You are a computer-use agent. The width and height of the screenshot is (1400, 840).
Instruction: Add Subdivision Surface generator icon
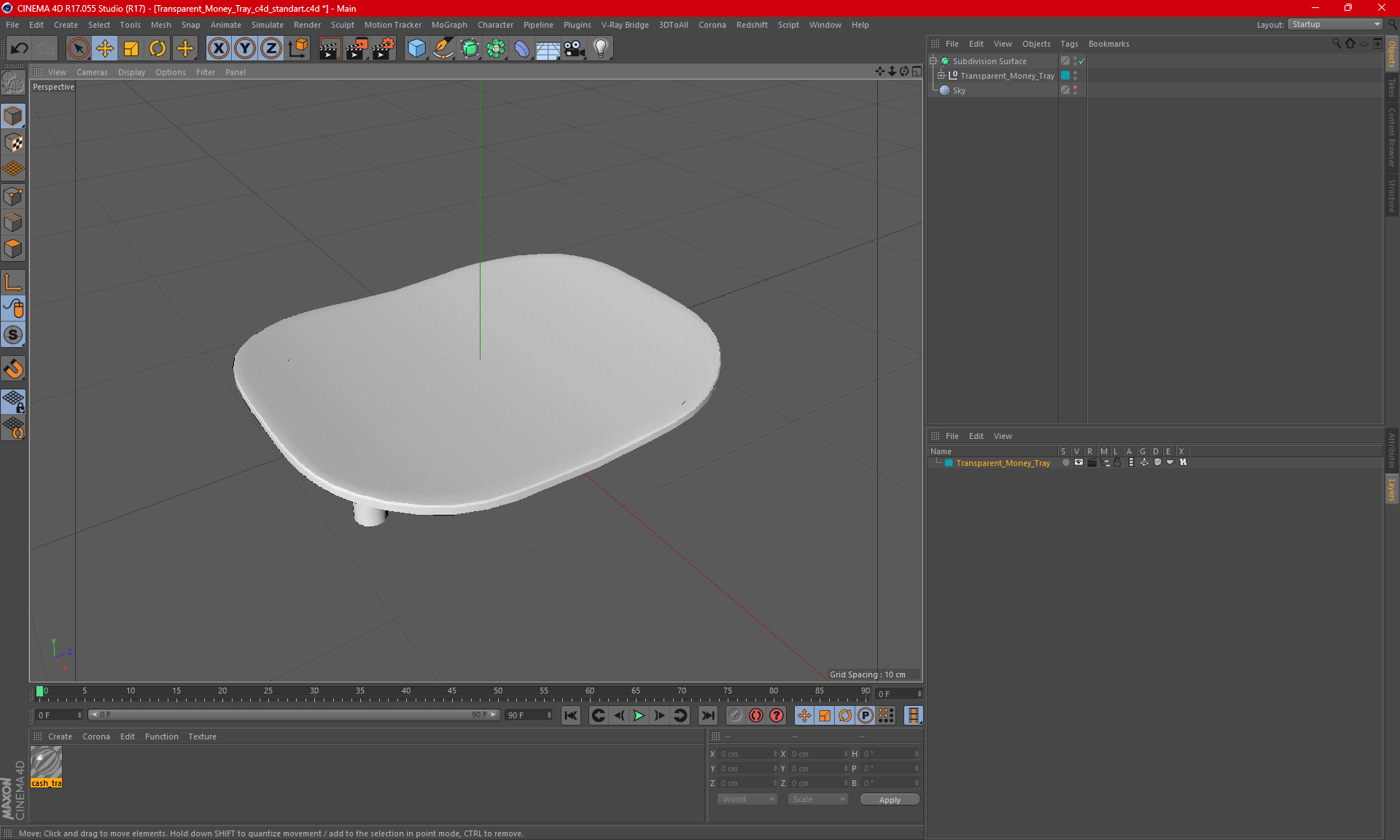(470, 48)
